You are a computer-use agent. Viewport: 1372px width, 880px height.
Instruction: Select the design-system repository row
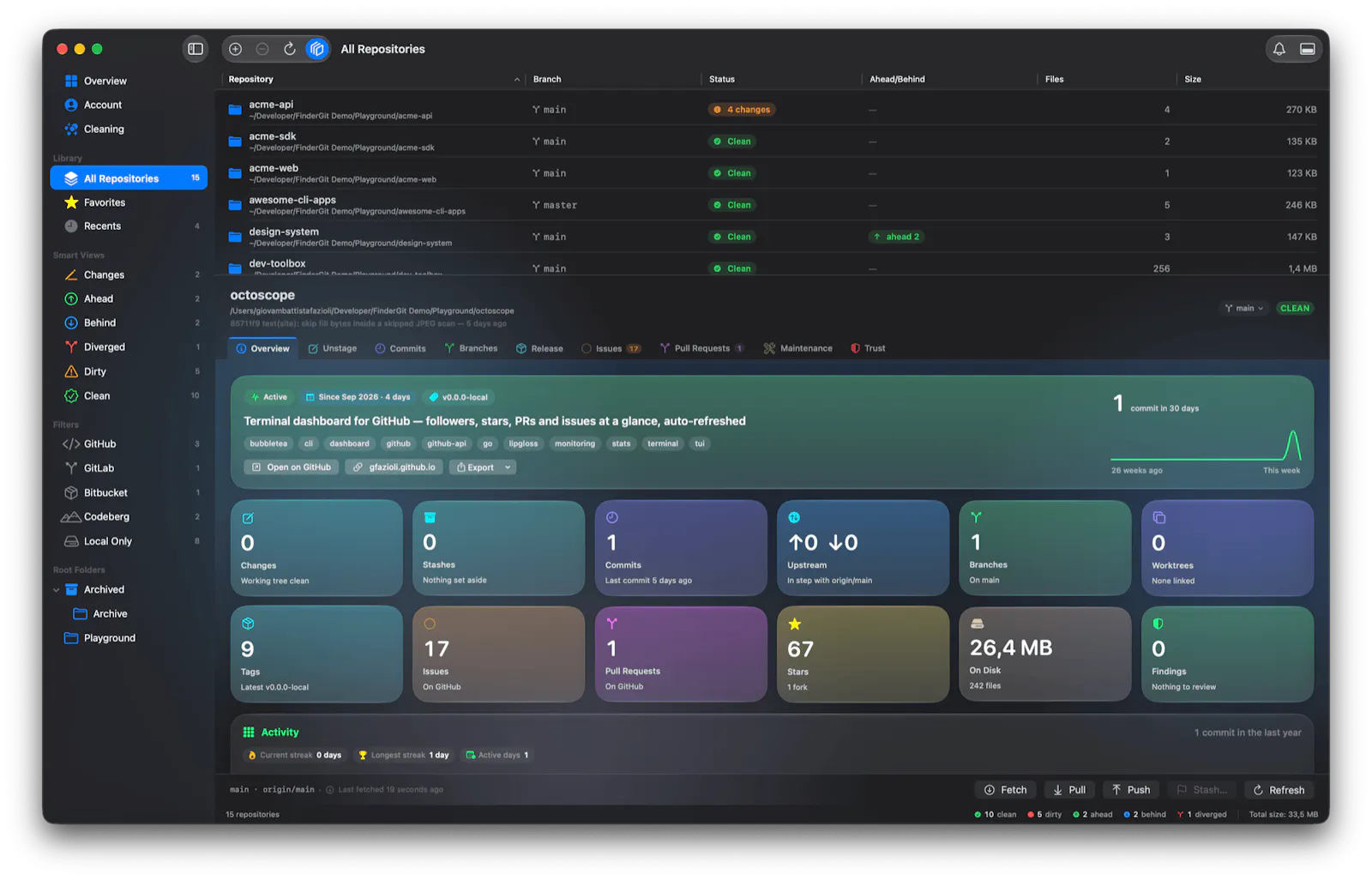[x=772, y=237]
